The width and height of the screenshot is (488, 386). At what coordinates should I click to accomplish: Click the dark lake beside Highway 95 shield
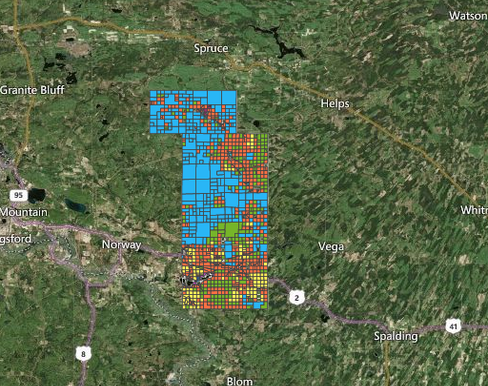[37, 196]
